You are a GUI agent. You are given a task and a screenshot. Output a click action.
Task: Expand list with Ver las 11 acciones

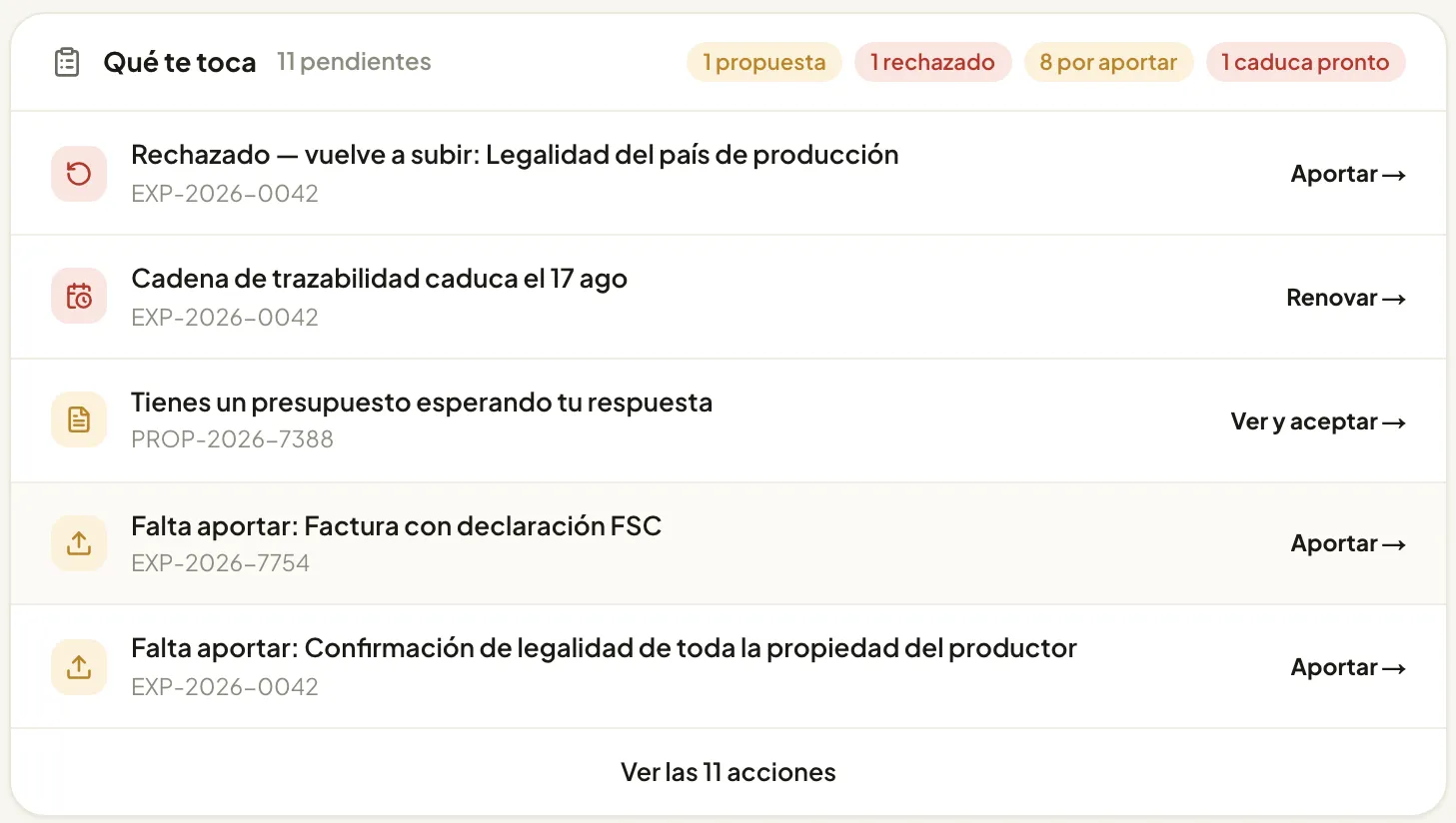coord(728,772)
